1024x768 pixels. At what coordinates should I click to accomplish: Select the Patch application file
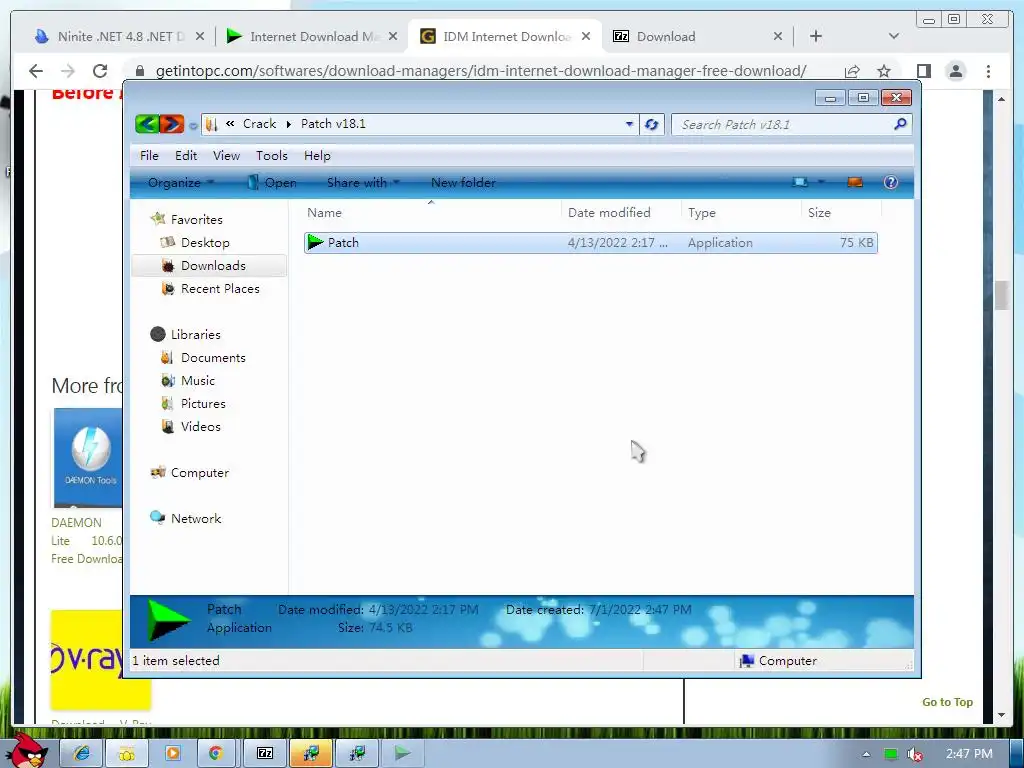click(590, 243)
